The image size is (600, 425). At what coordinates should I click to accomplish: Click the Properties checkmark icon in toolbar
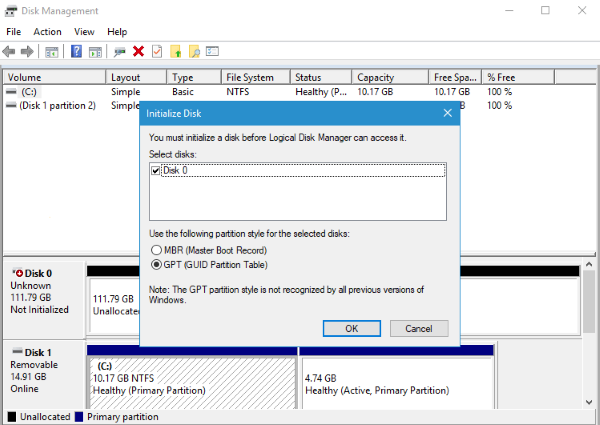click(x=157, y=51)
